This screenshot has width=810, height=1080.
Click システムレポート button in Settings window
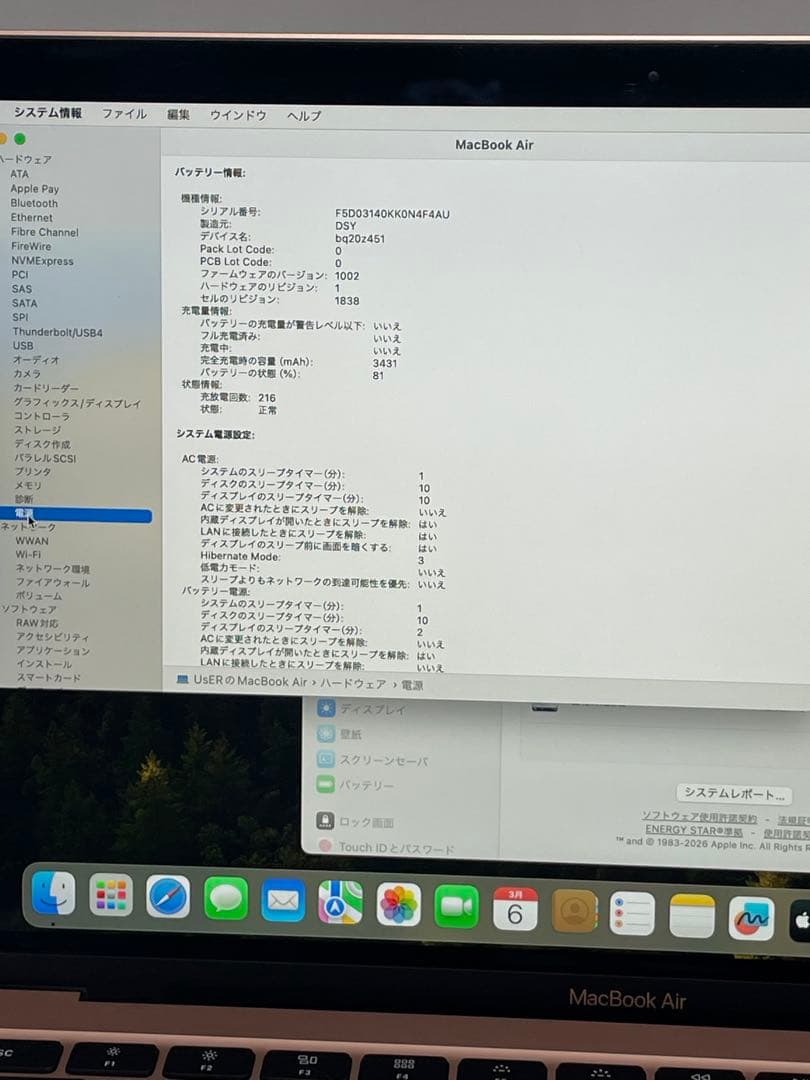pyautogui.click(x=734, y=793)
